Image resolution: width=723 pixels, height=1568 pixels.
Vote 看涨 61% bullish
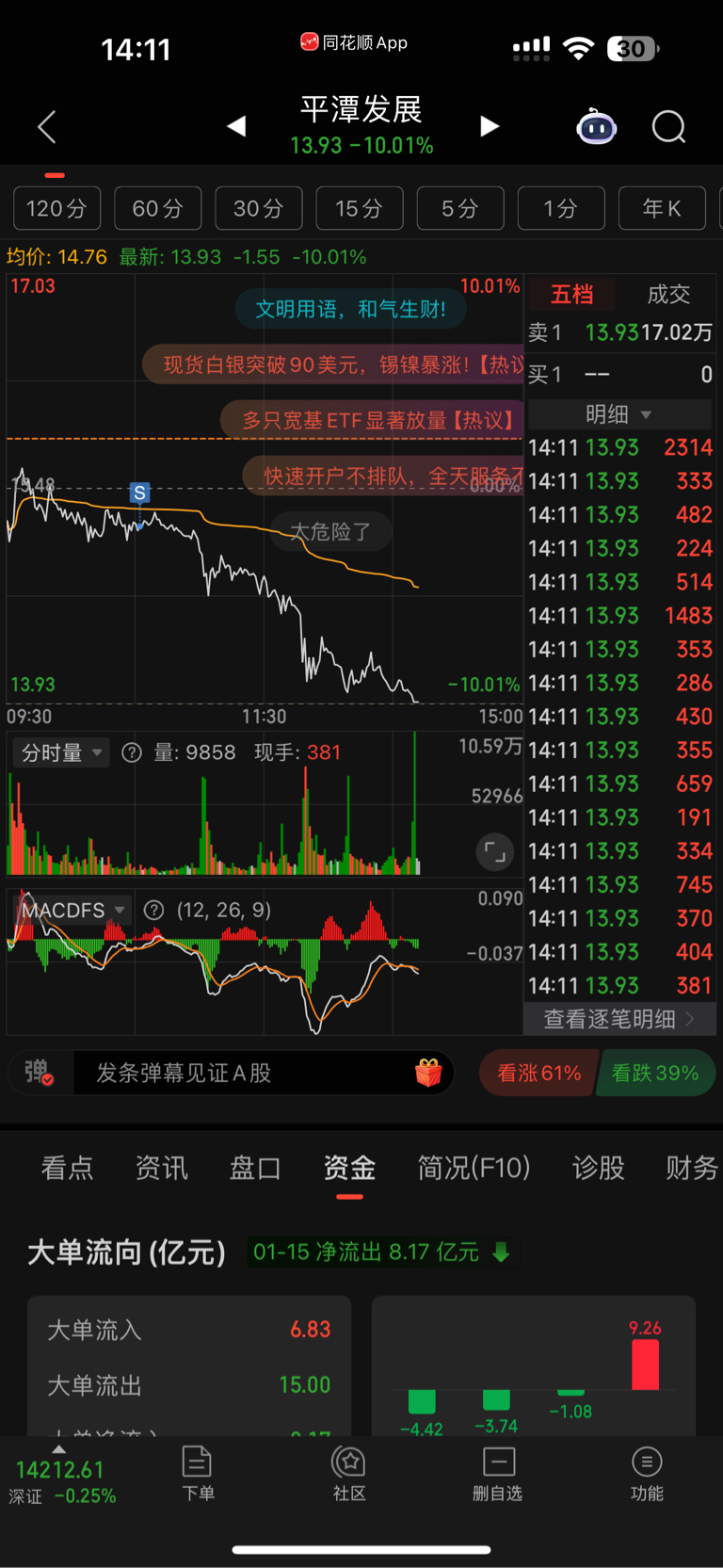coord(538,1073)
